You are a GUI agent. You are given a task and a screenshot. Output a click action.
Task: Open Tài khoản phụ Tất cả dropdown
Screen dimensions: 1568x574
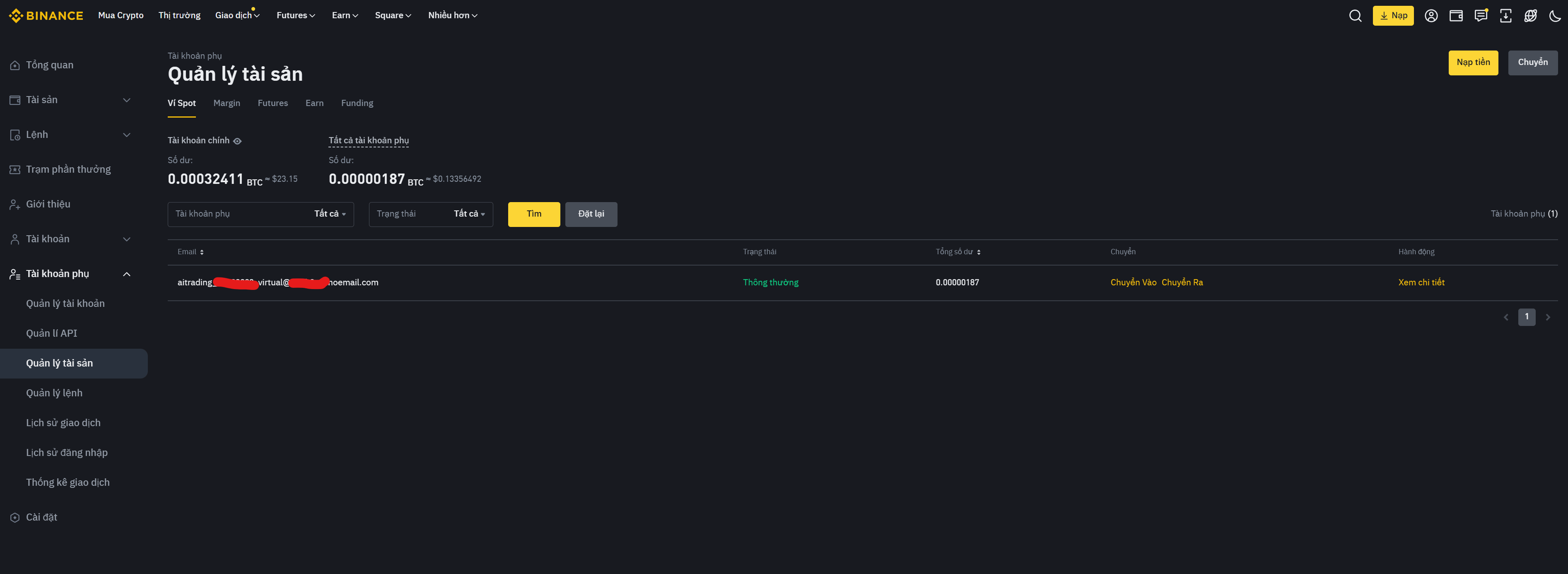[329, 214]
